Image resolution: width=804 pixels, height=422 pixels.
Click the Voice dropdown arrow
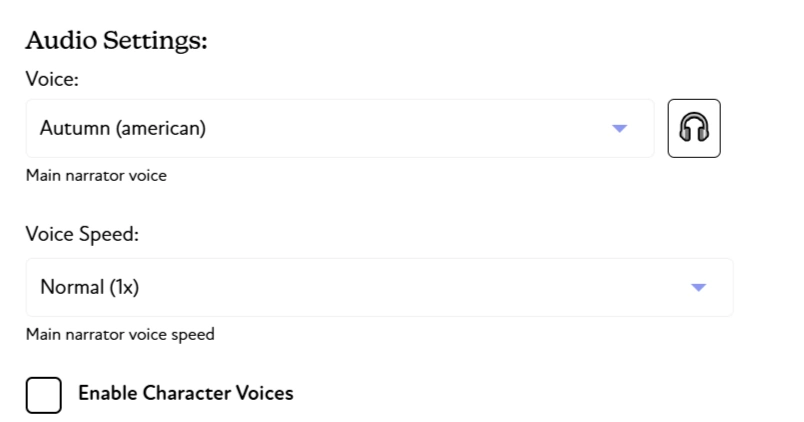619,128
